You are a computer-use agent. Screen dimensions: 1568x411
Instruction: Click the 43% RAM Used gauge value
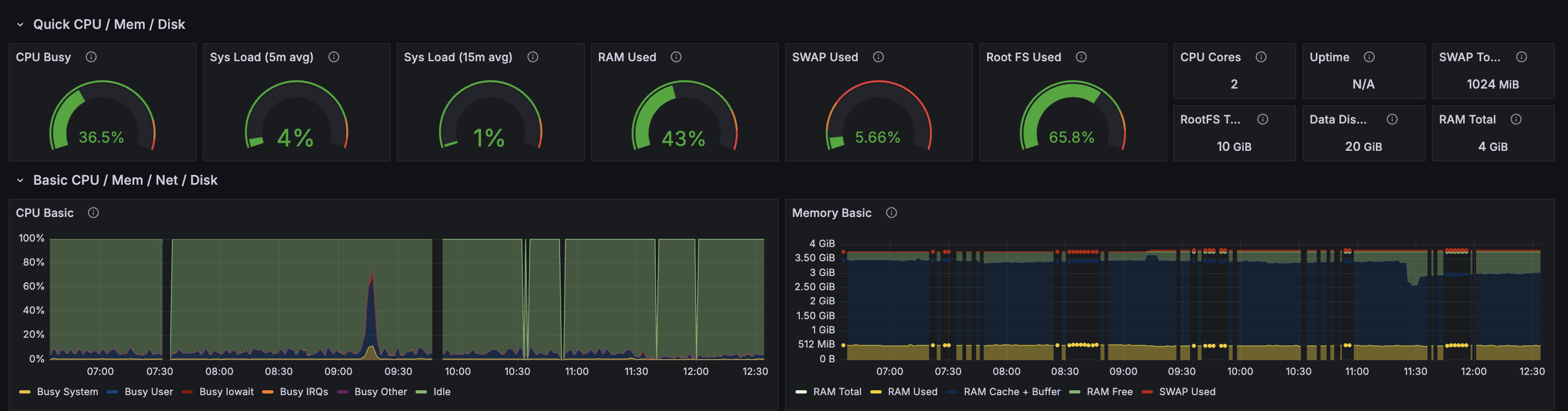point(684,138)
